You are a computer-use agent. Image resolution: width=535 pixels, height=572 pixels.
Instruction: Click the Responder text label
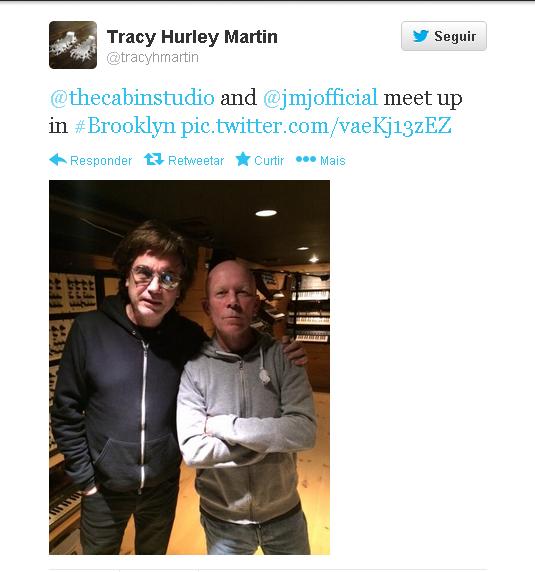pyautogui.click(x=101, y=161)
